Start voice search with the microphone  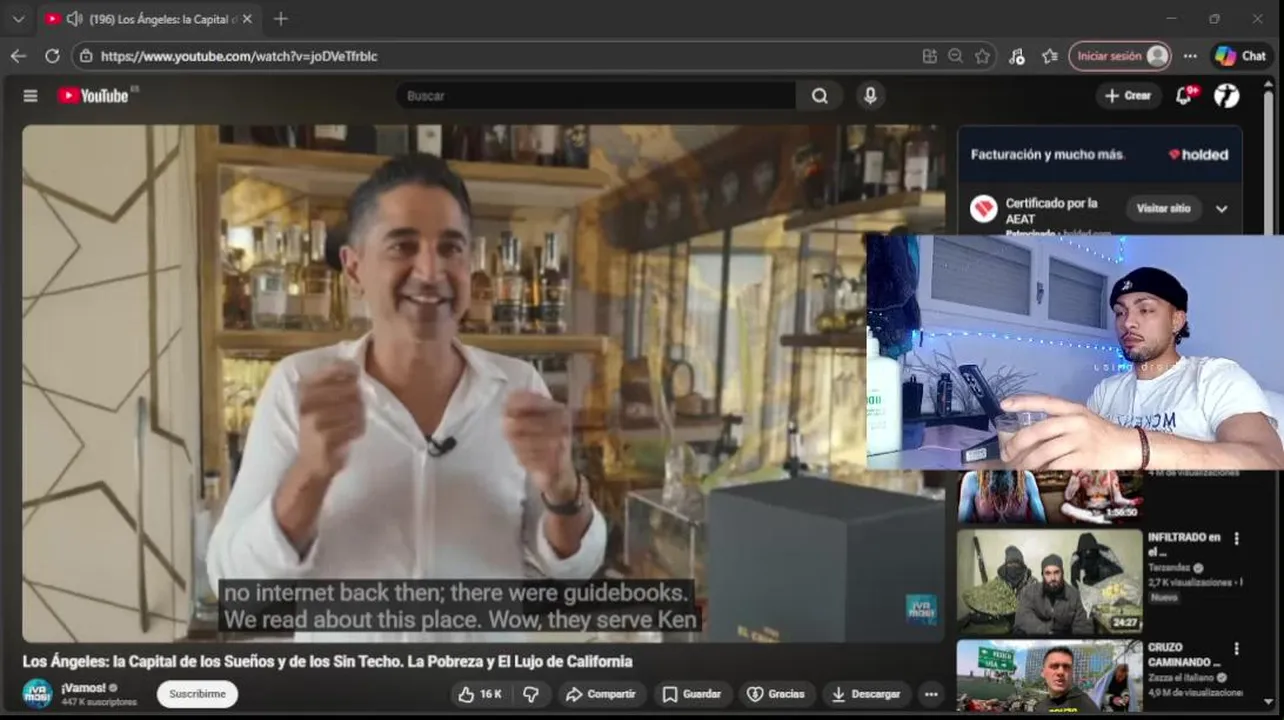pos(870,96)
